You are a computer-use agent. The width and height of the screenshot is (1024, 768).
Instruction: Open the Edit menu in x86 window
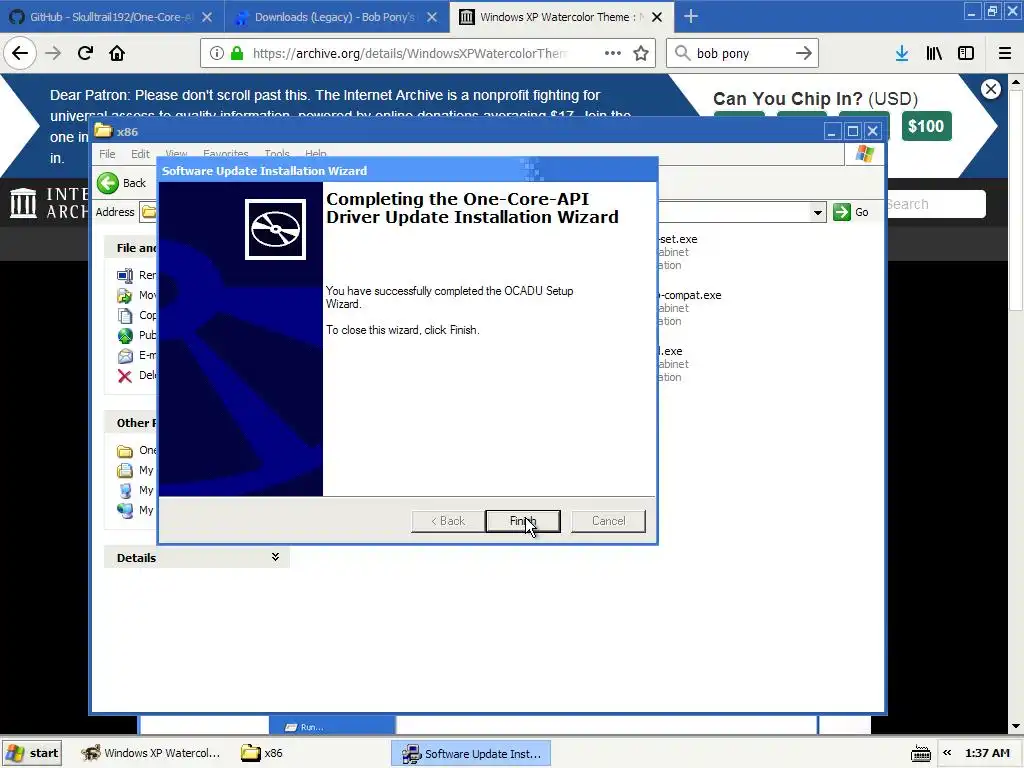140,154
